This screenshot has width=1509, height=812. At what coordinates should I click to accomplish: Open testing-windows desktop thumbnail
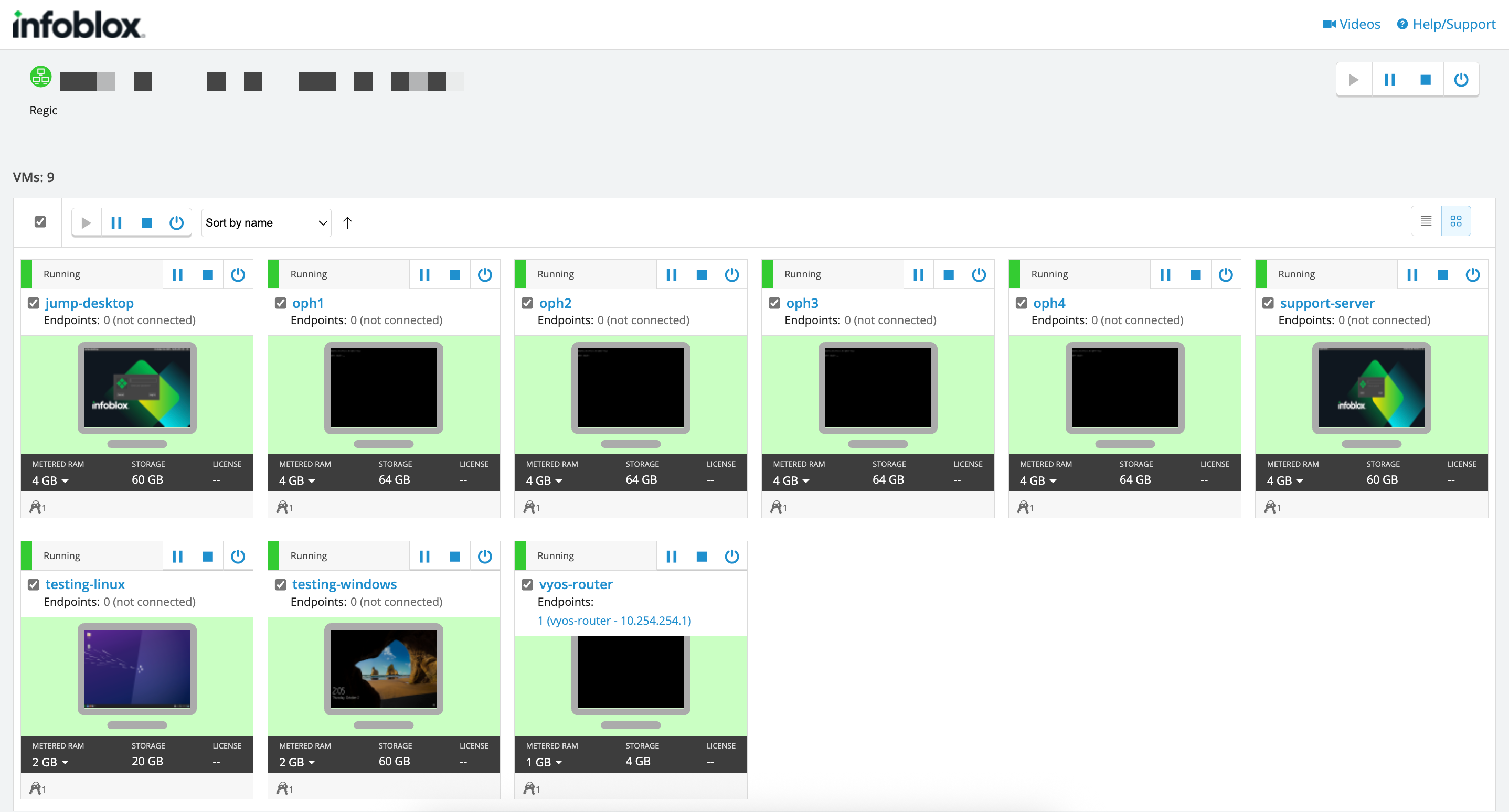(384, 669)
